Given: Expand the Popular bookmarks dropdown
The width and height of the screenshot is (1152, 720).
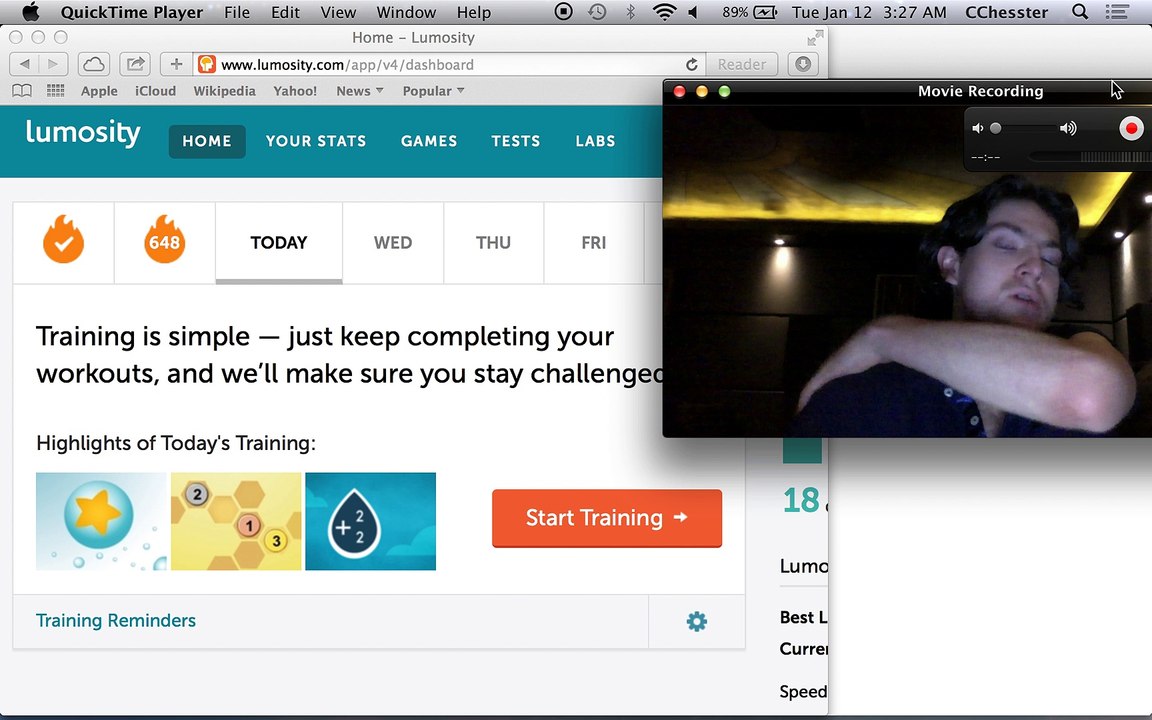Looking at the screenshot, I should 433,91.
